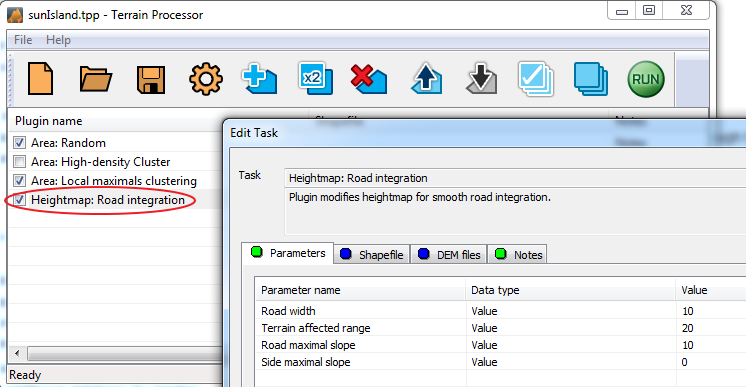Open the File menu
Image resolution: width=746 pixels, height=387 pixels.
click(x=23, y=40)
